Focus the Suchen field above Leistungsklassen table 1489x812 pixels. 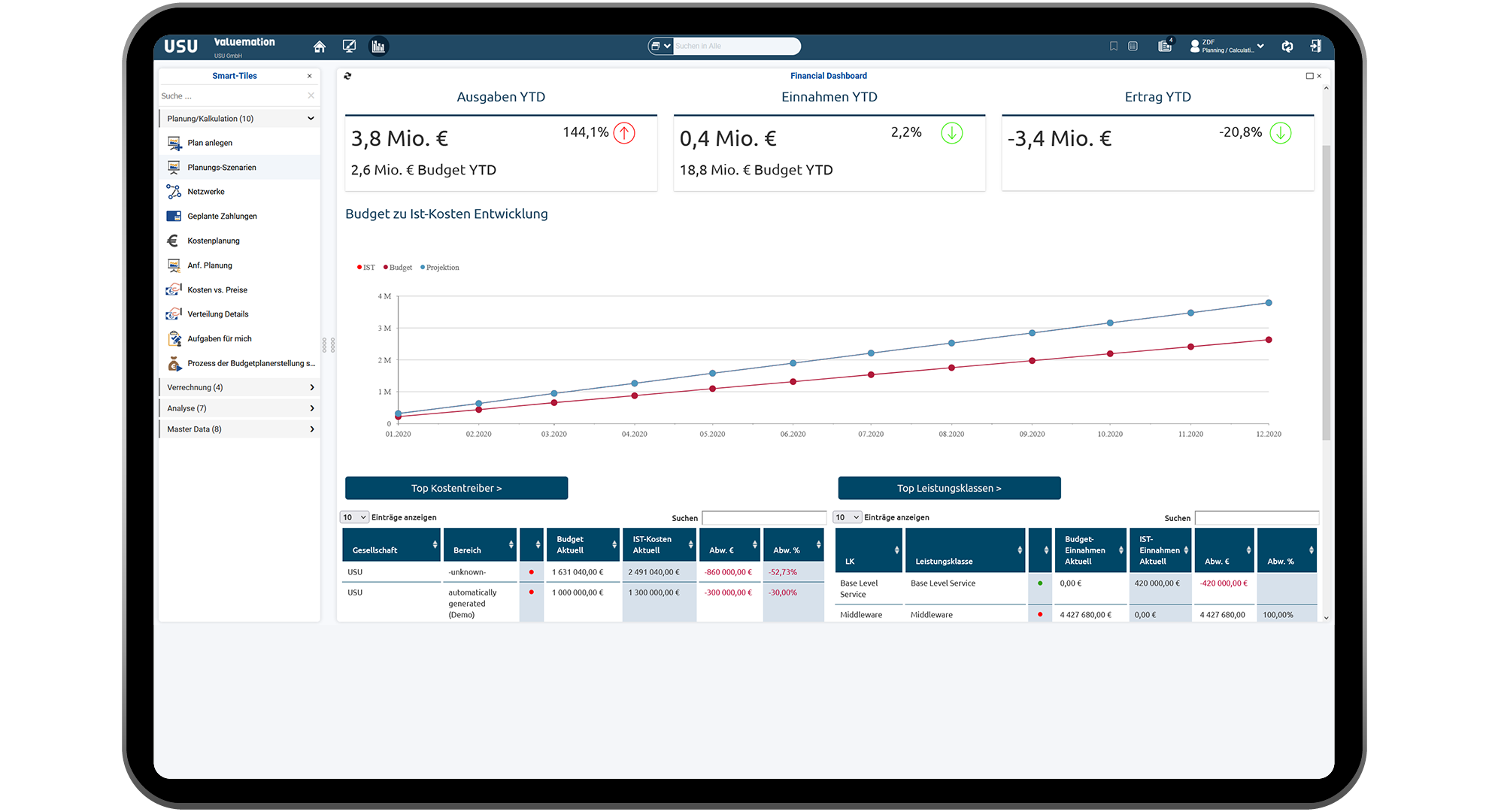(x=1257, y=518)
